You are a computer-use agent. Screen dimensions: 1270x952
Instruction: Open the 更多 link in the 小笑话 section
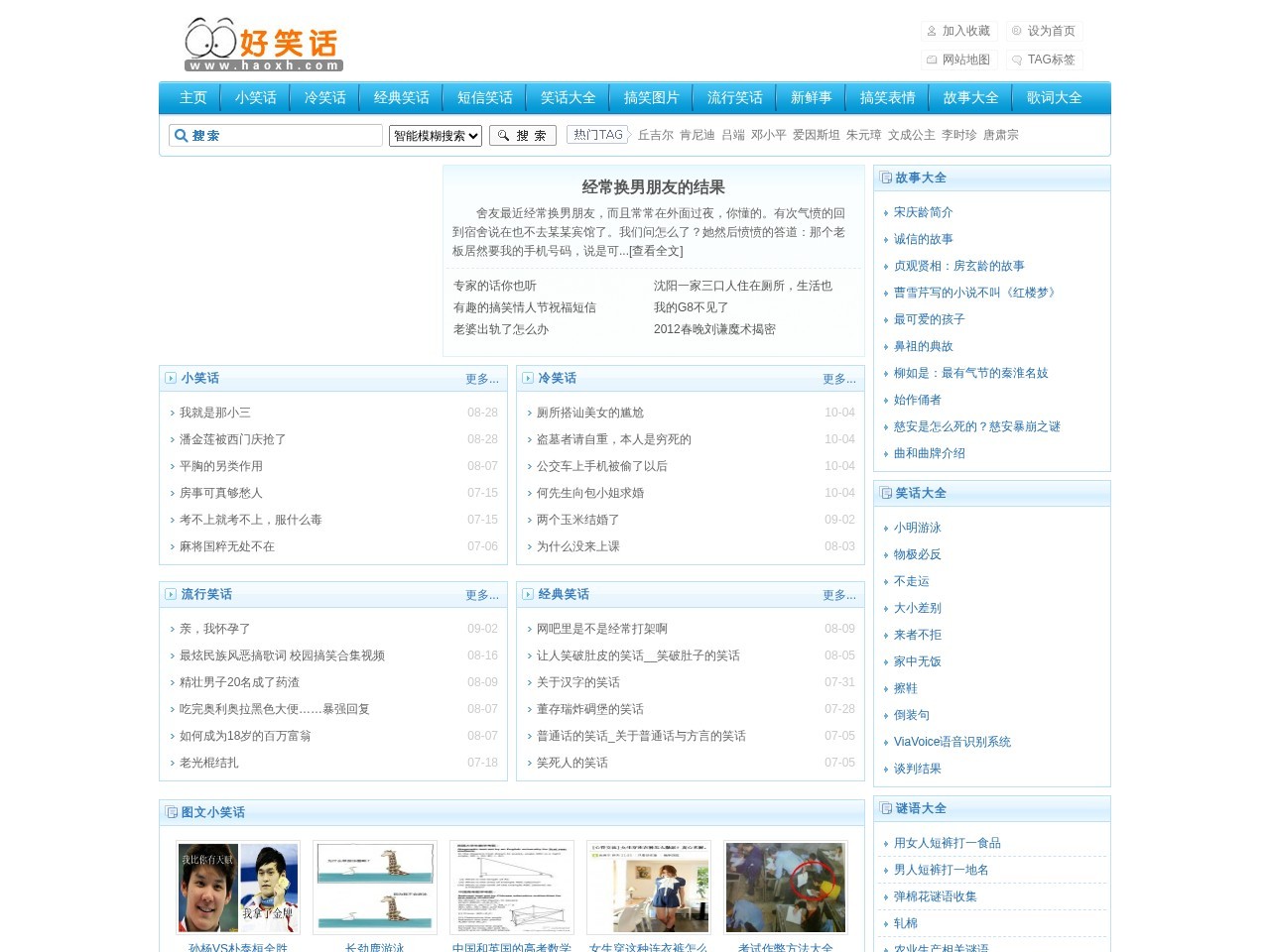point(482,379)
